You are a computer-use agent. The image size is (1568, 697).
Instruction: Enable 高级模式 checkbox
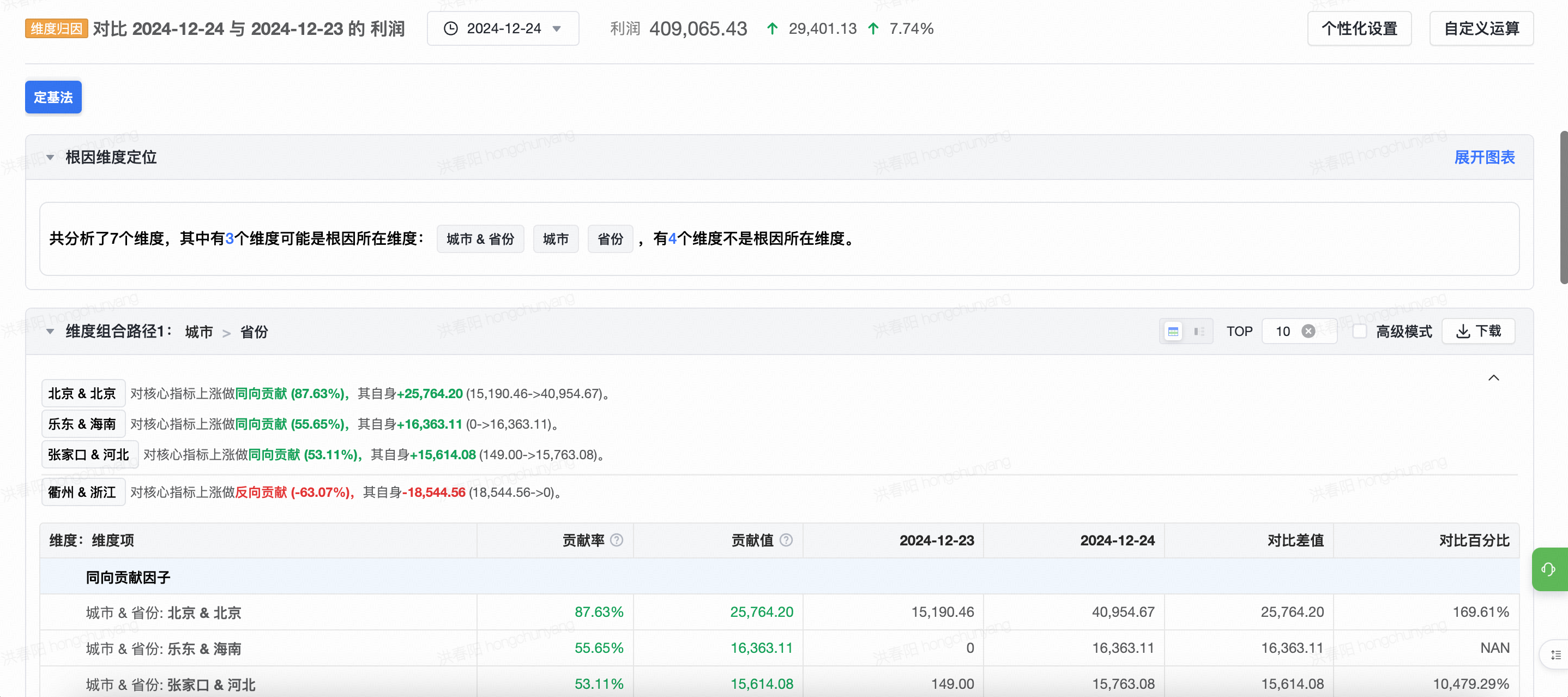1359,331
